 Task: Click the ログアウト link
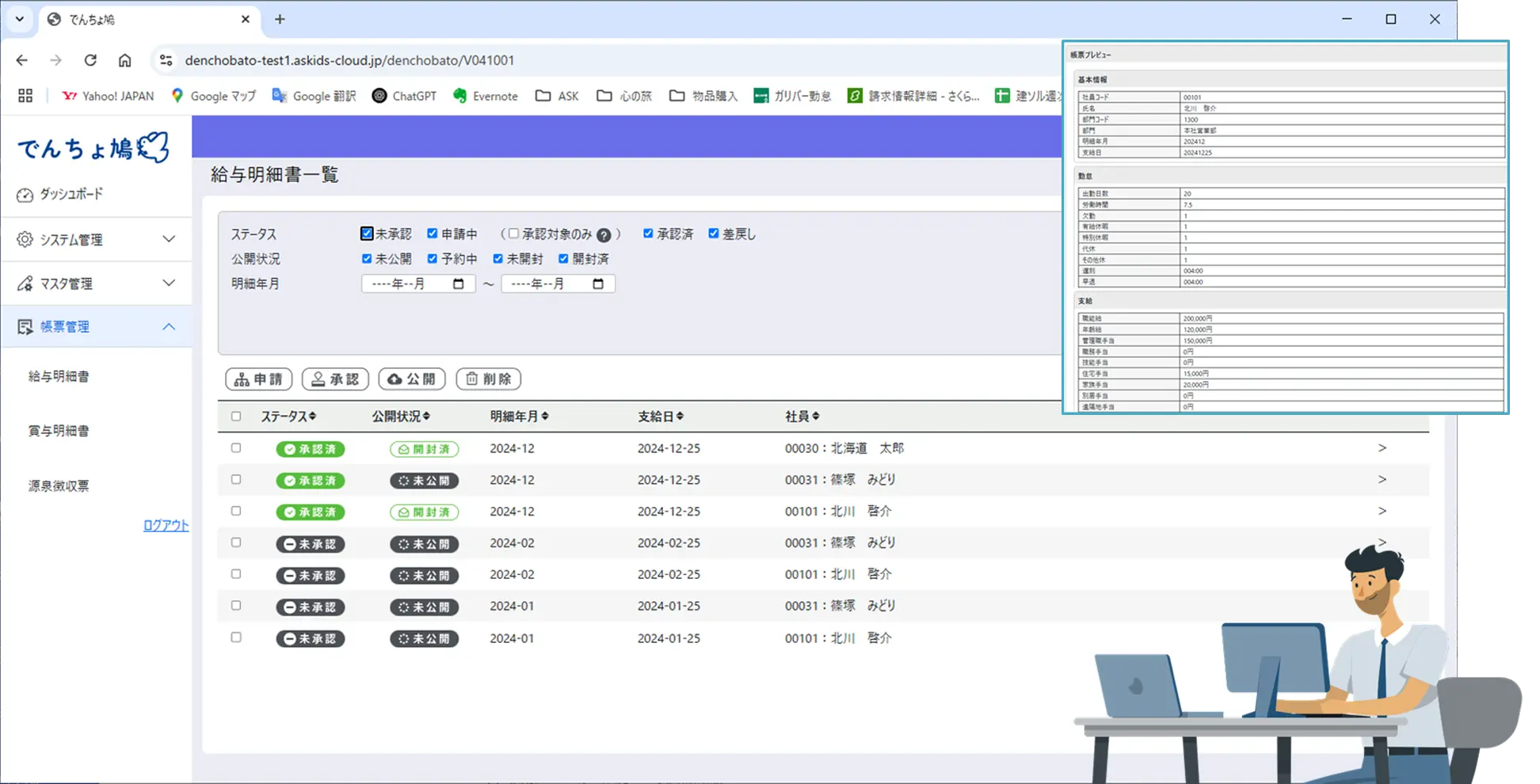pyautogui.click(x=166, y=525)
